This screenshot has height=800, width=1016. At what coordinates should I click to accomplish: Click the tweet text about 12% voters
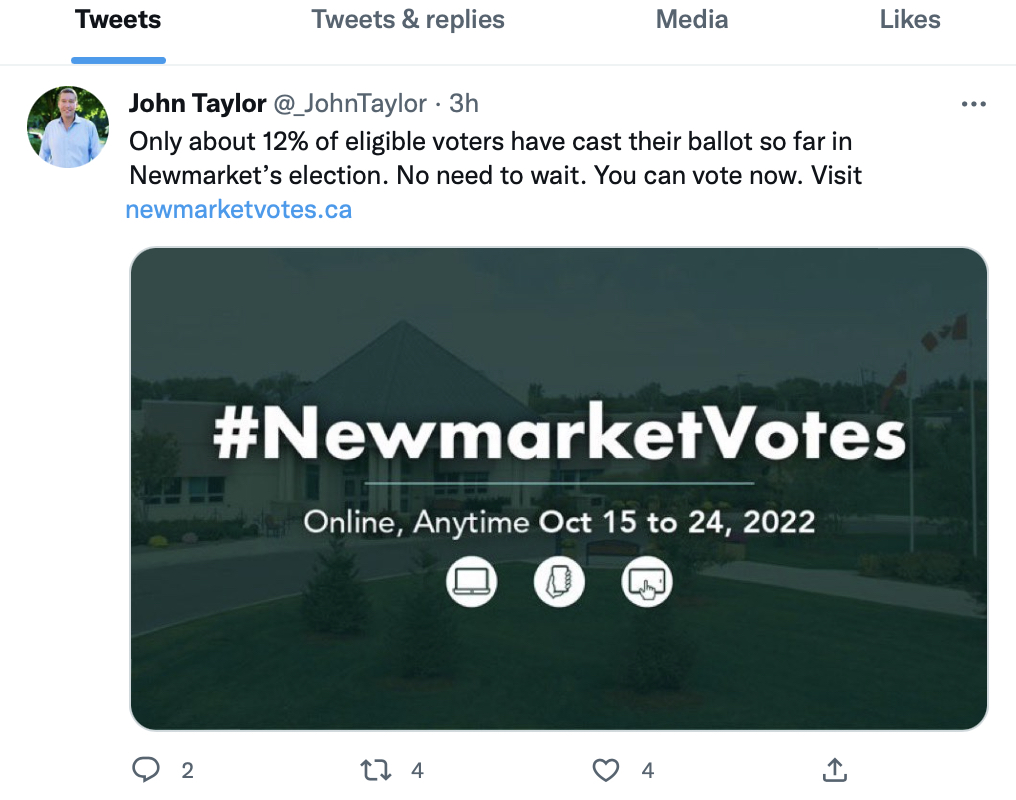tap(495, 159)
